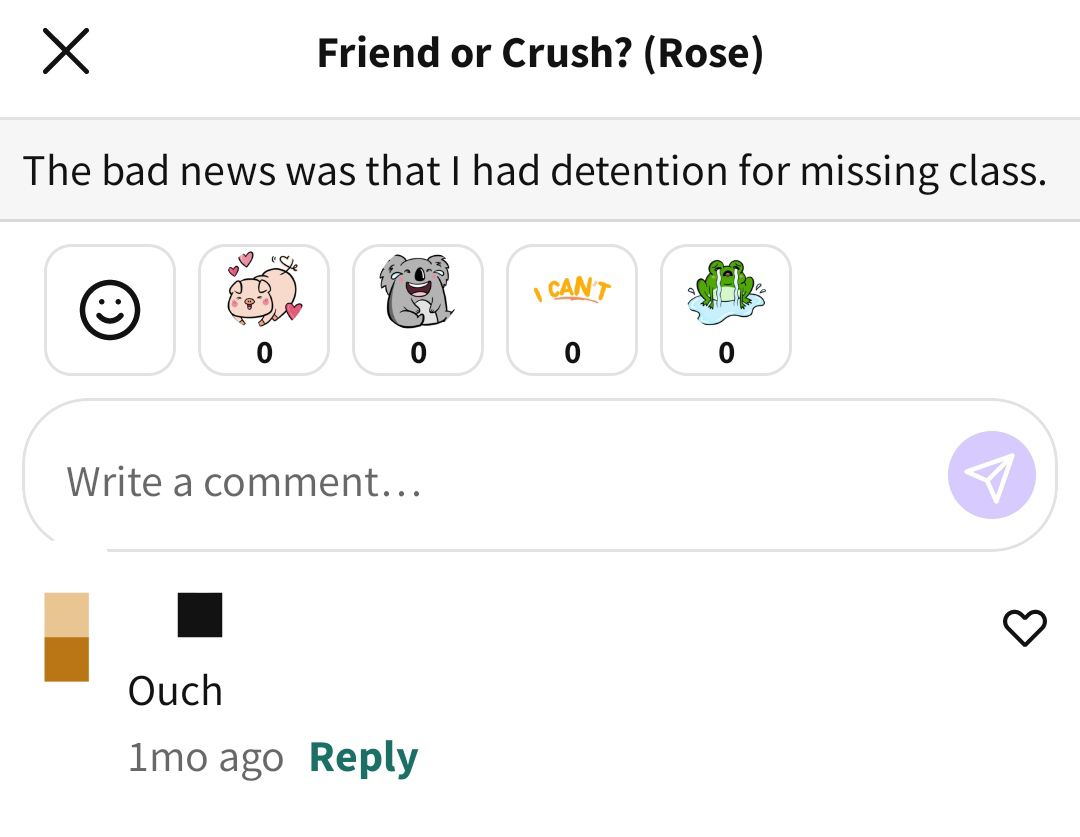Click the koala sticker reaction count

[418, 353]
